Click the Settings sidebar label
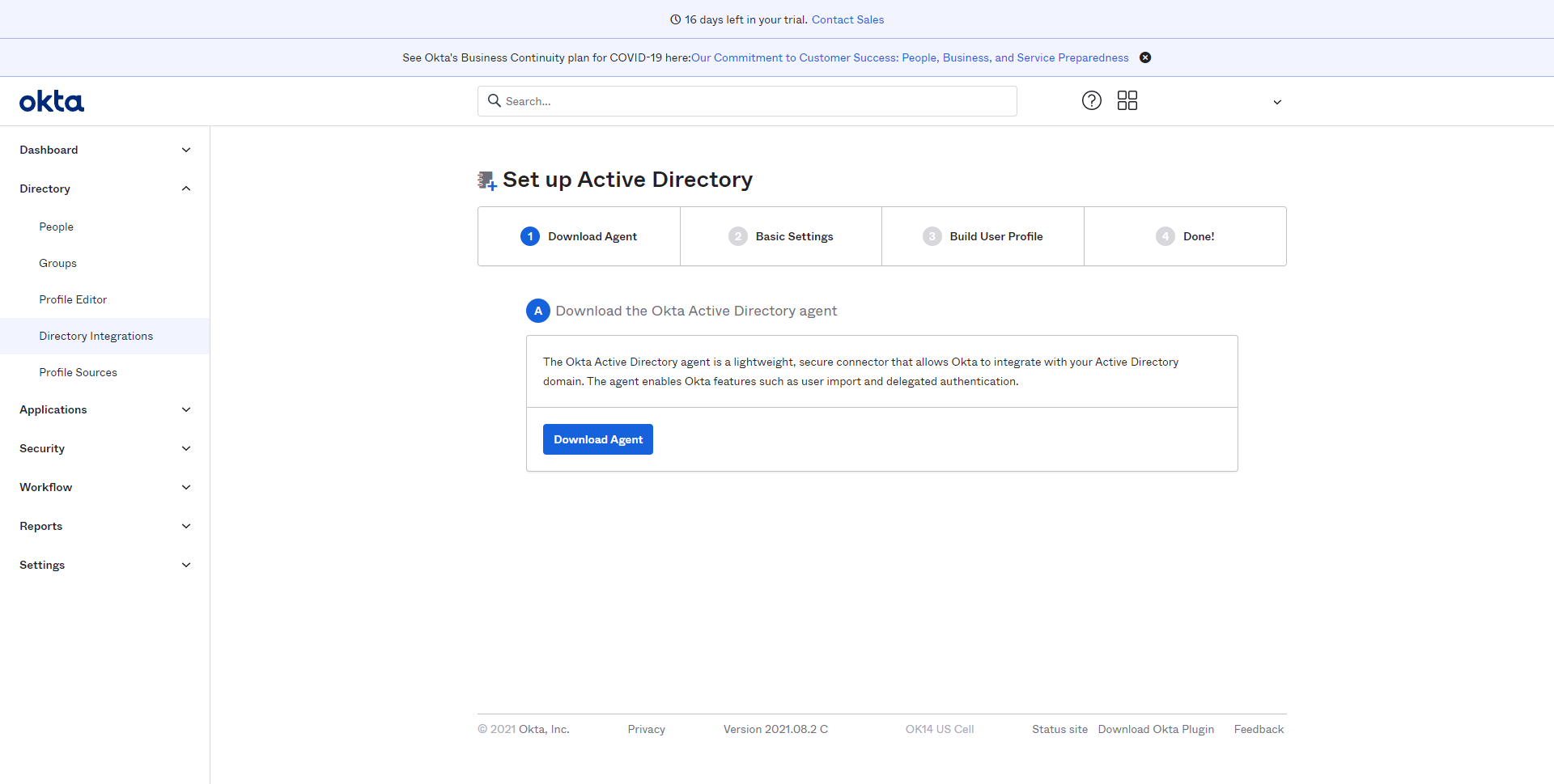This screenshot has width=1554, height=784. [42, 565]
